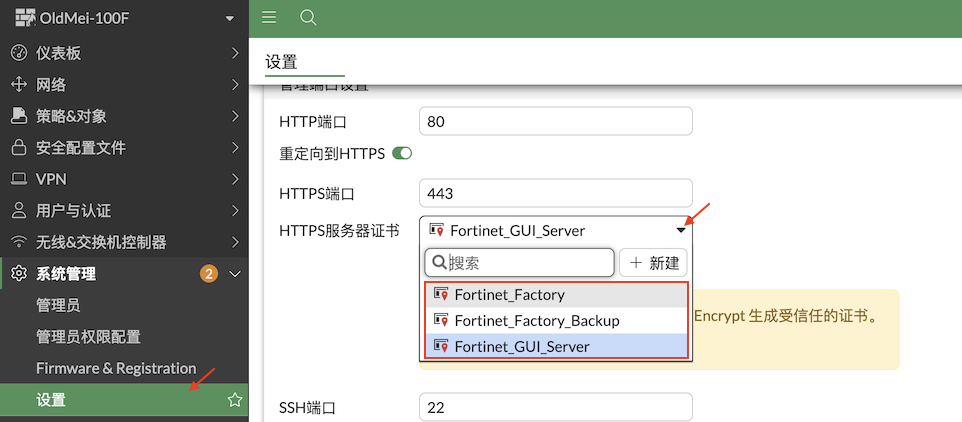This screenshot has width=962, height=422.
Task: Click the orange notification badge showing 2
Action: pyautogui.click(x=209, y=274)
